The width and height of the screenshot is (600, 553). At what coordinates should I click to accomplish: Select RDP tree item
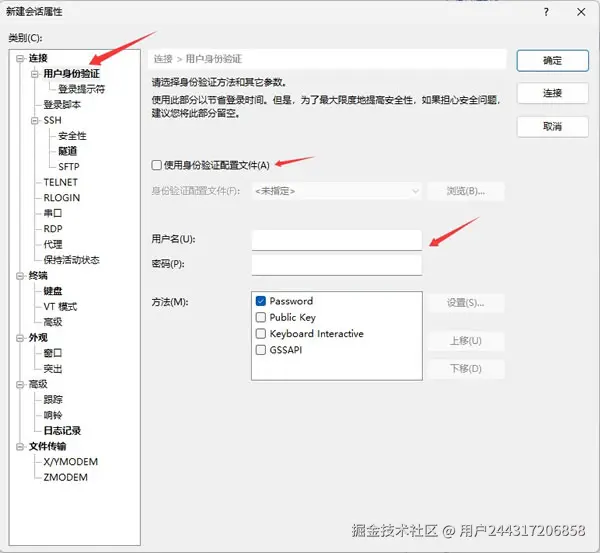[x=53, y=229]
